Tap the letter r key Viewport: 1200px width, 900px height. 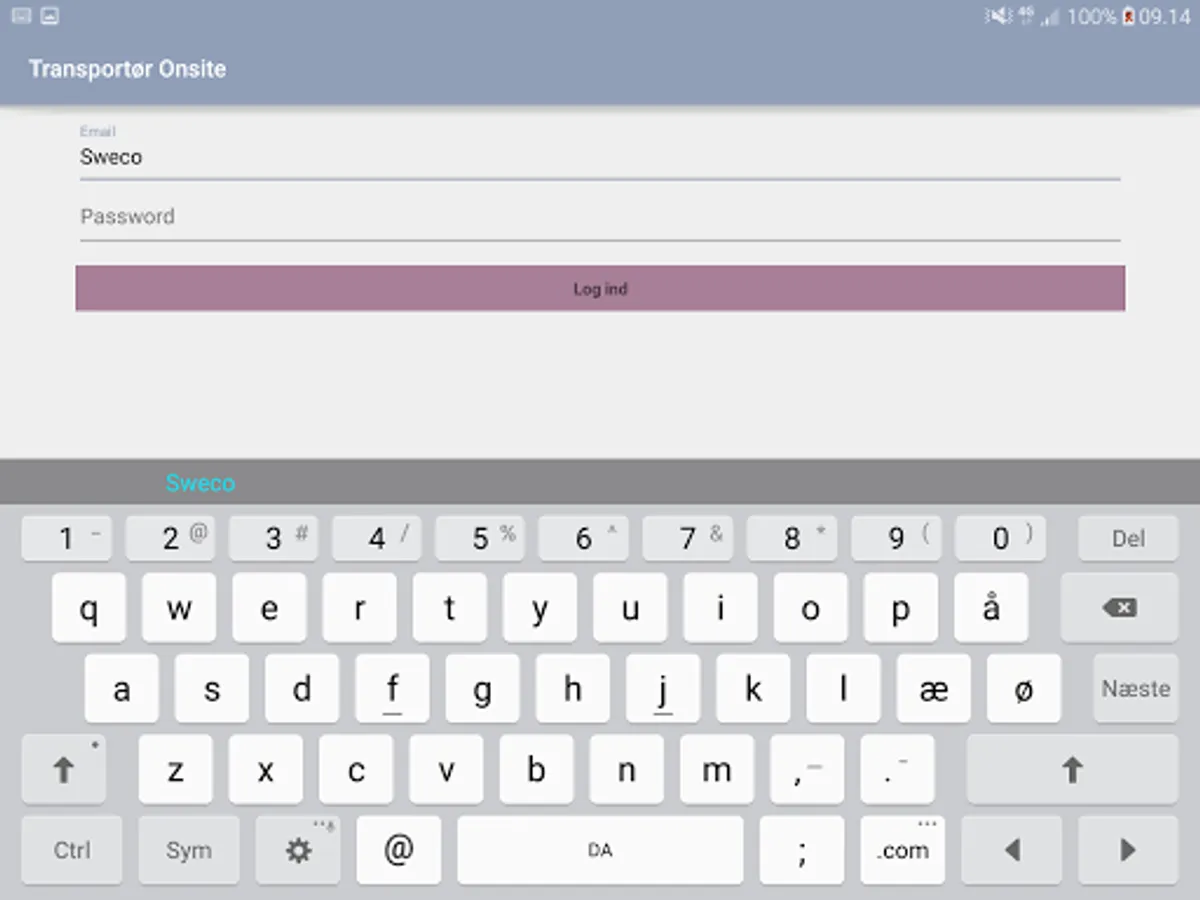coord(359,608)
